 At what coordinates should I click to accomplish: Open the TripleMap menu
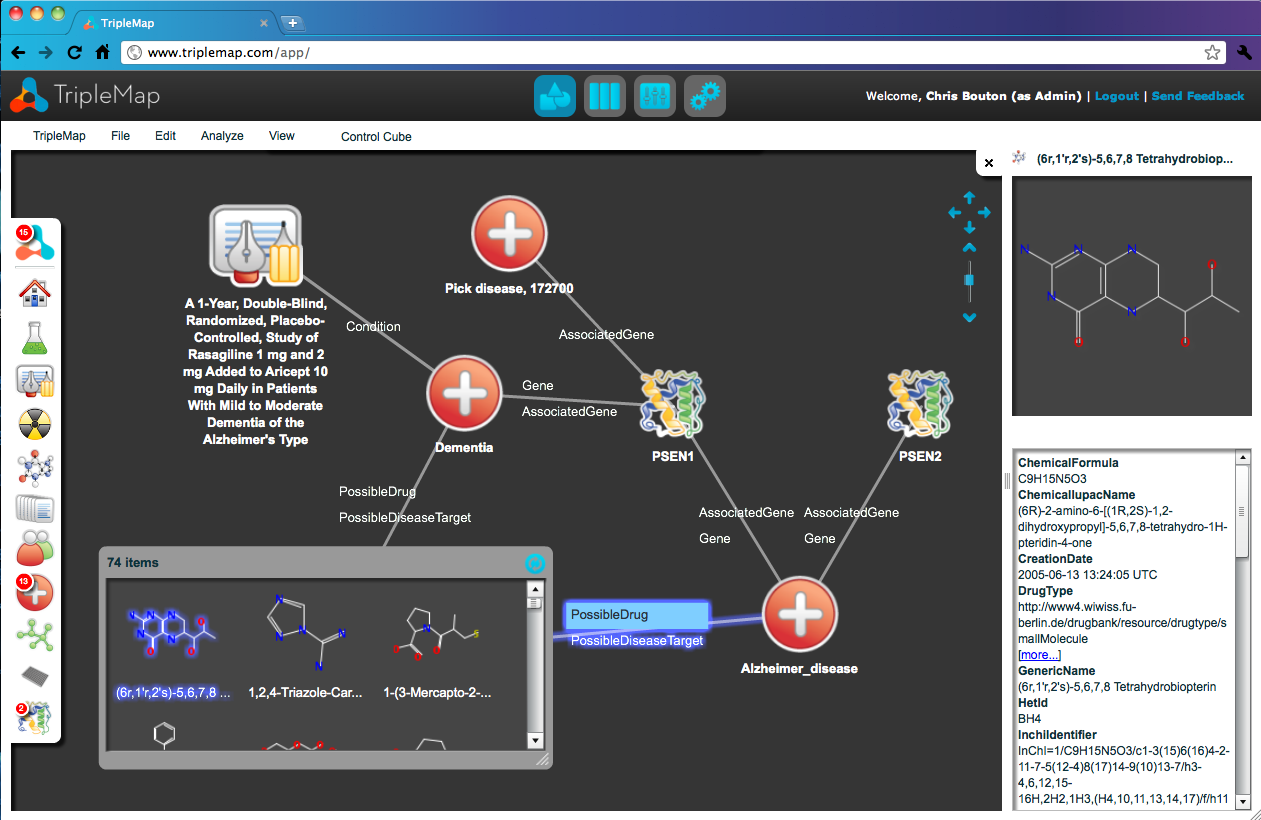[59, 136]
